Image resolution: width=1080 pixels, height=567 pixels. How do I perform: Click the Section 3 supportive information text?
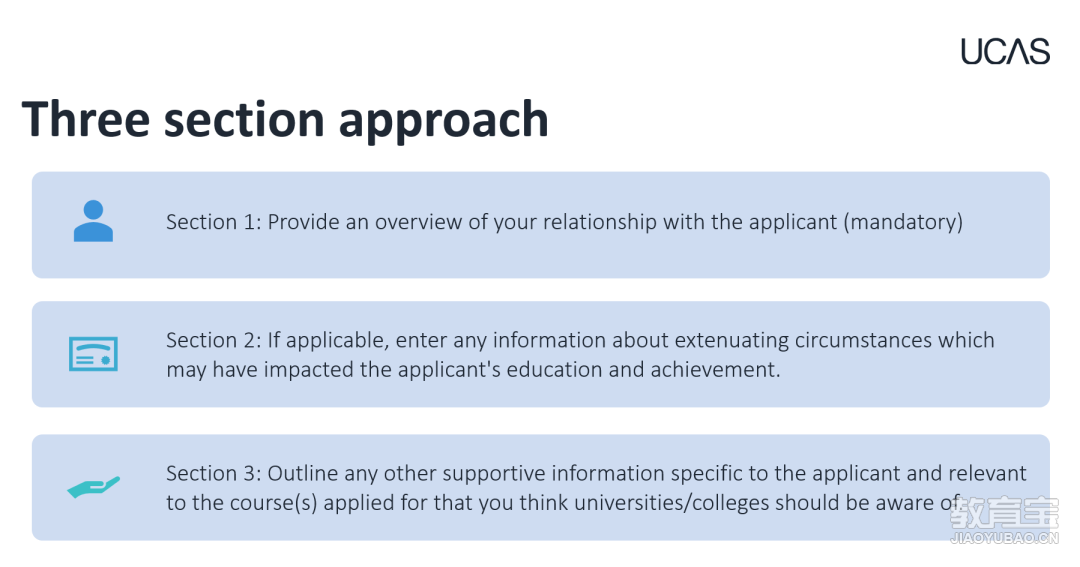pyautogui.click(x=596, y=487)
